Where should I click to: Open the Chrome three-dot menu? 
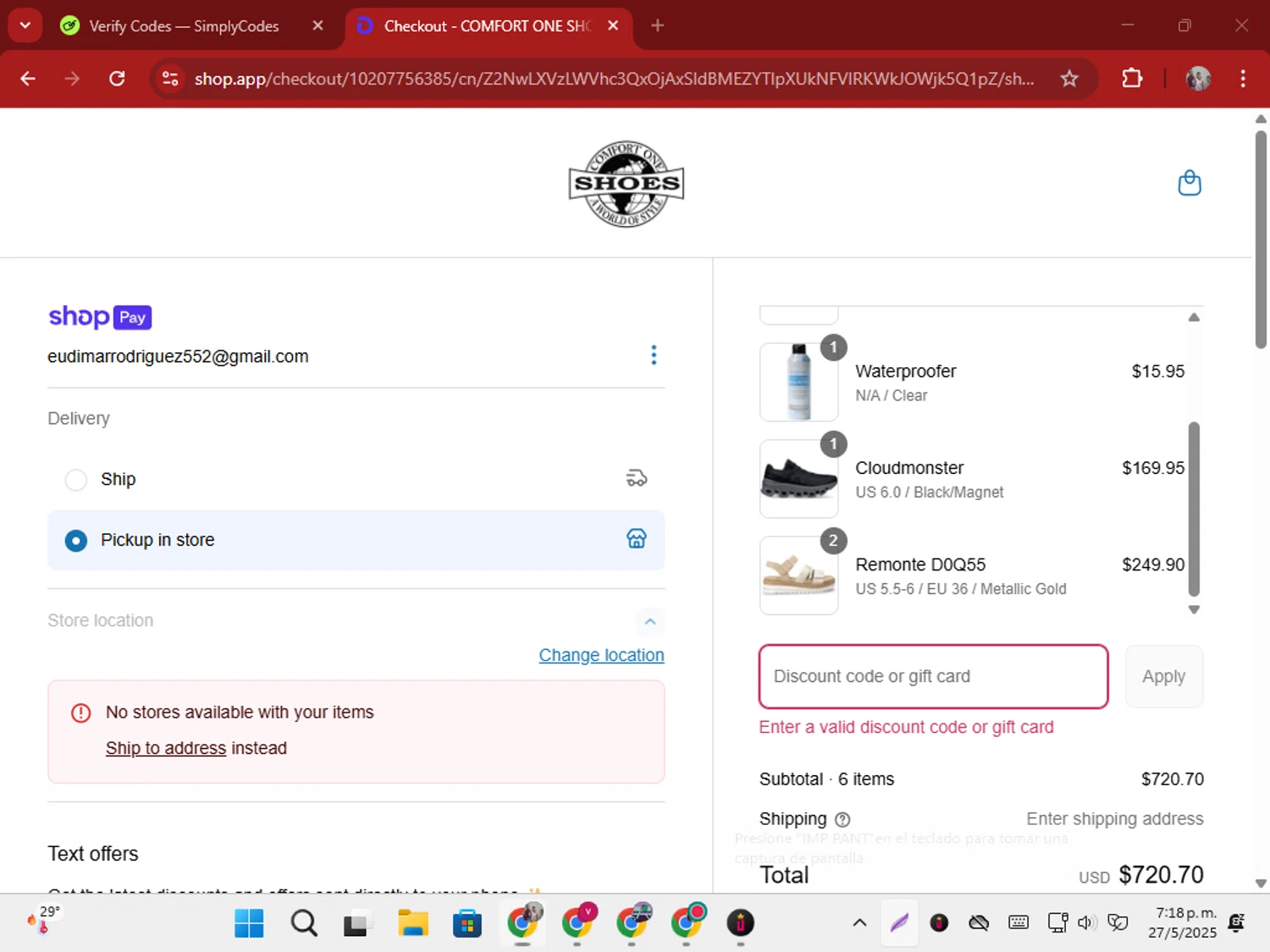pos(1243,79)
